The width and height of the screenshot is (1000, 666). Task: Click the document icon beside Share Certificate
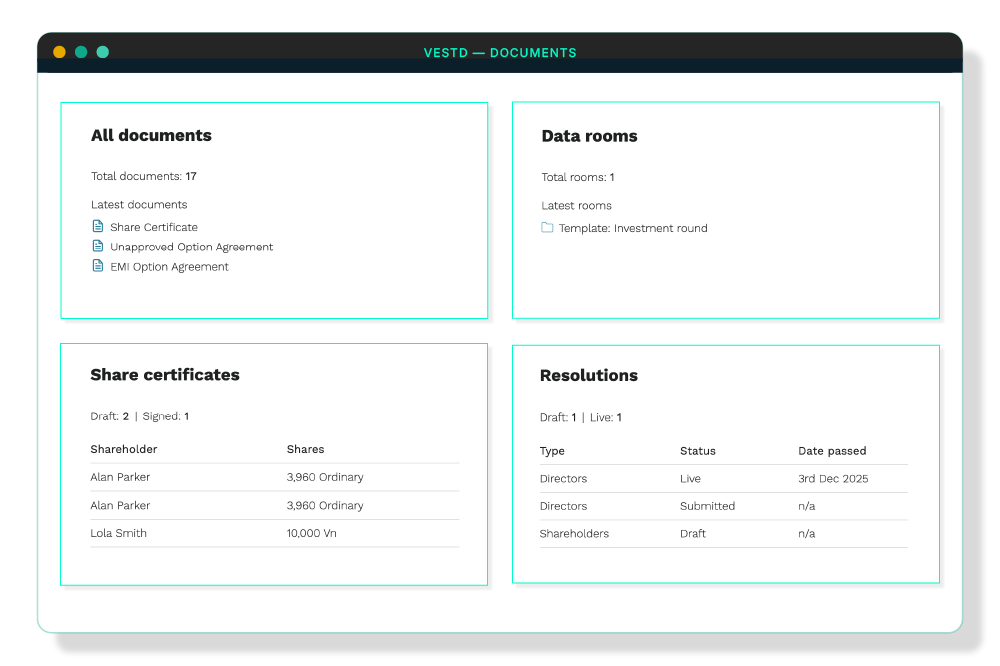click(x=98, y=226)
